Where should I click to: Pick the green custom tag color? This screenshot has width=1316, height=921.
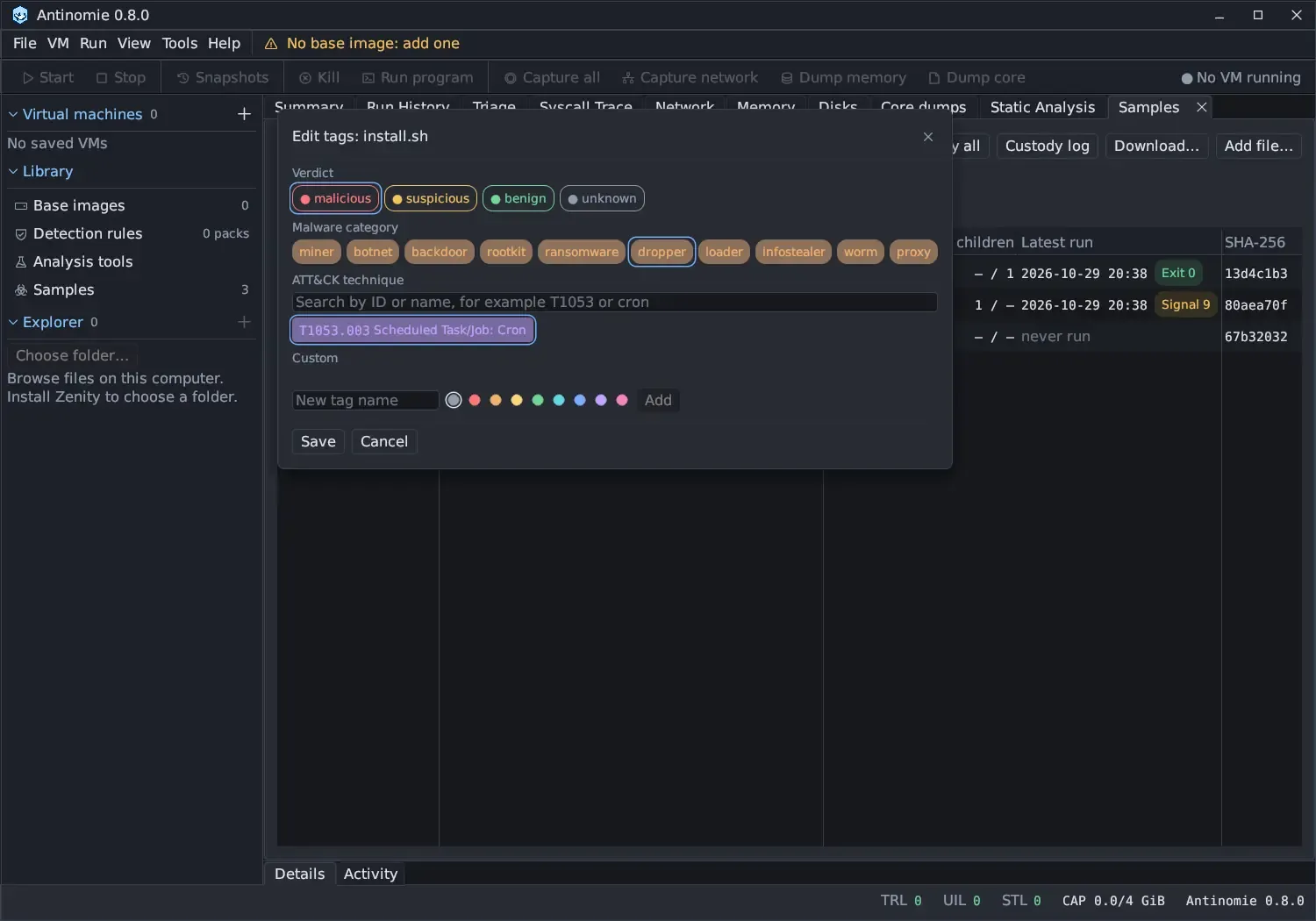point(538,400)
